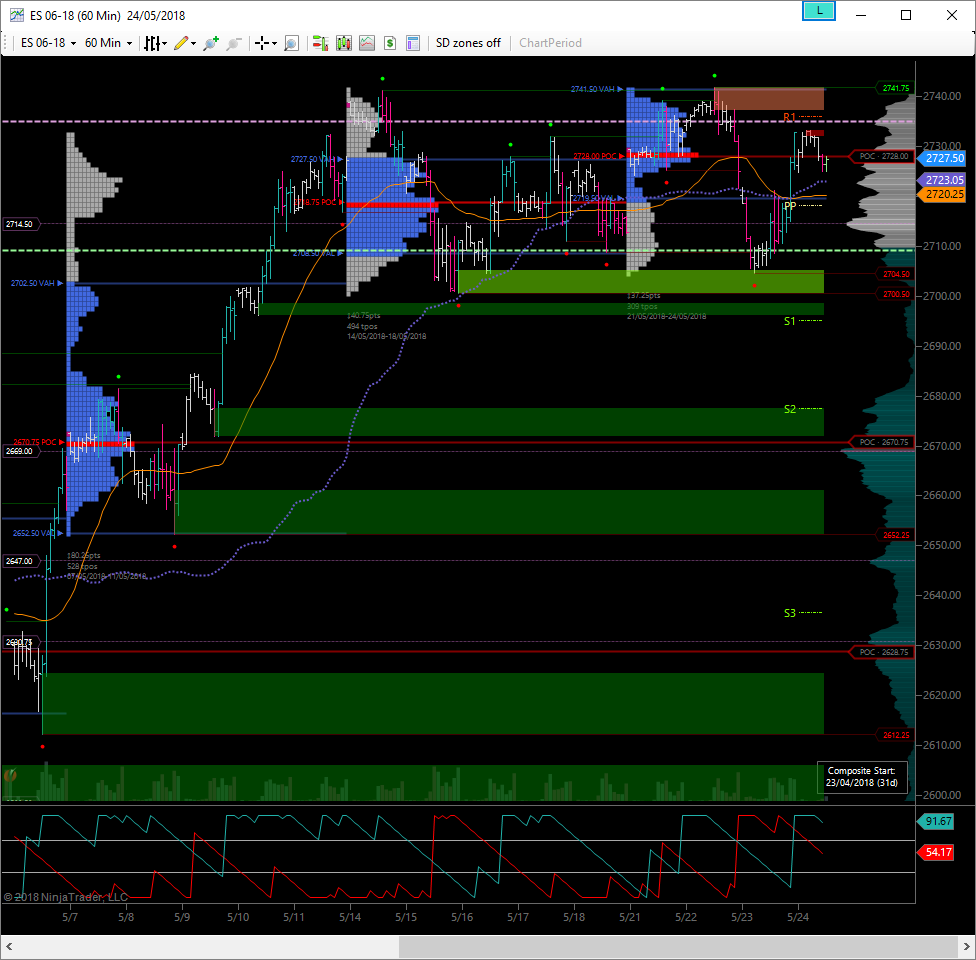Open Chart Trader icon with red green bars
The width and height of the screenshot is (976, 960).
pyautogui.click(x=320, y=43)
